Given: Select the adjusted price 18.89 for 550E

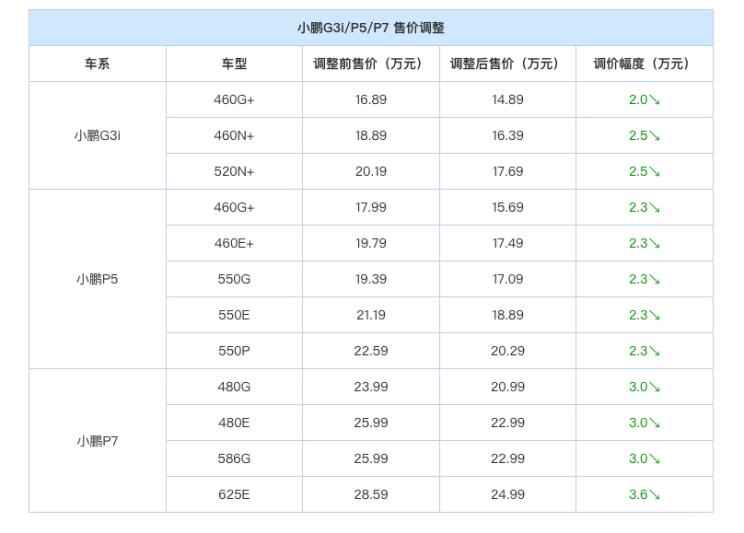Looking at the screenshot, I should point(507,315).
